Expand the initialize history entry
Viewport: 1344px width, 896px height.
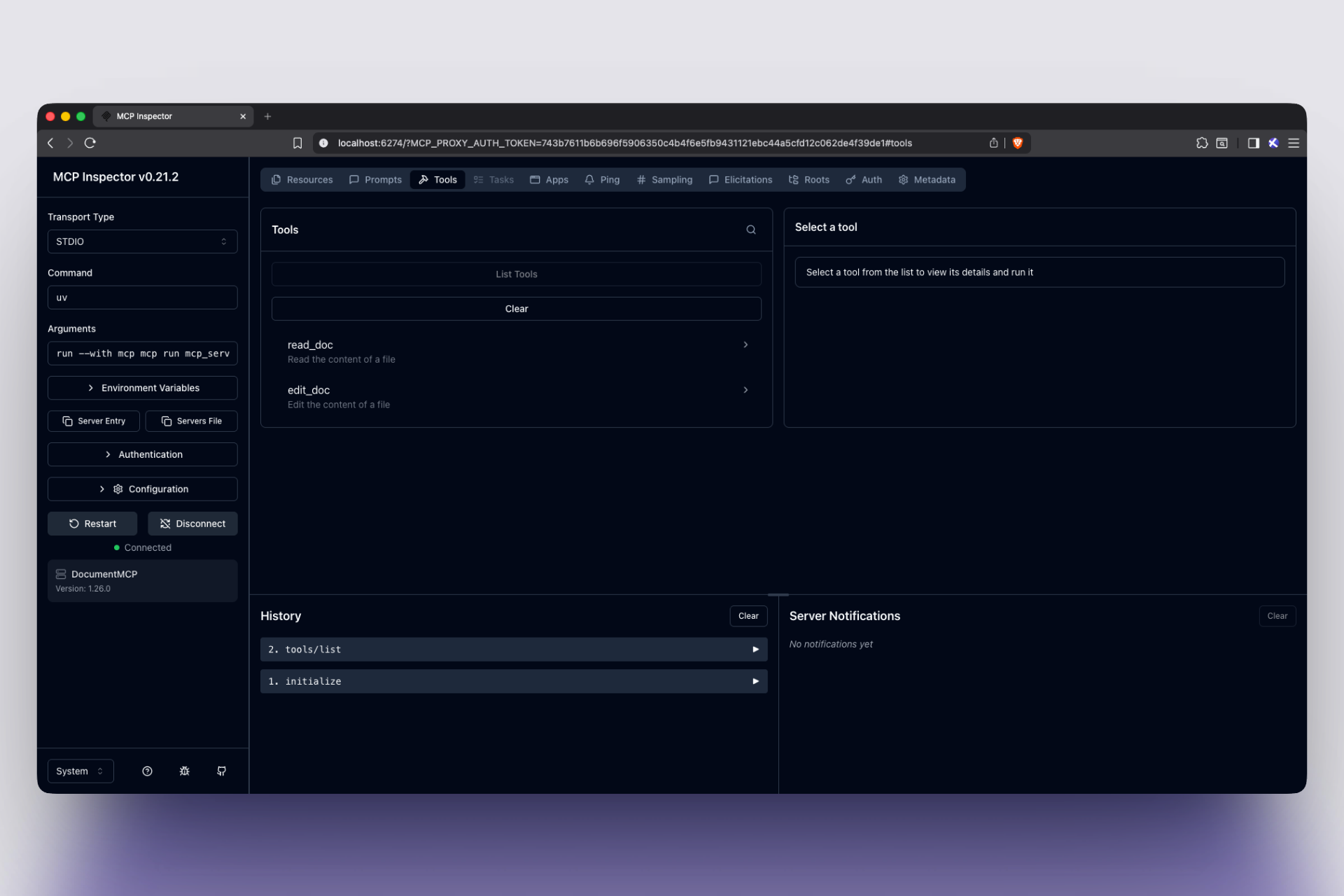pos(514,681)
